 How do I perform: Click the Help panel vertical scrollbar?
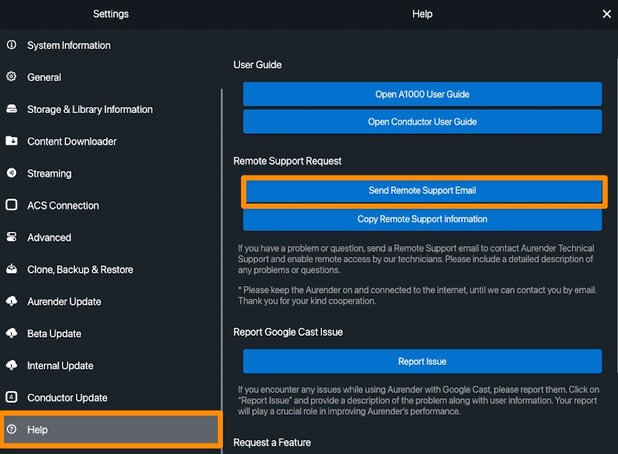pyautogui.click(x=617, y=216)
